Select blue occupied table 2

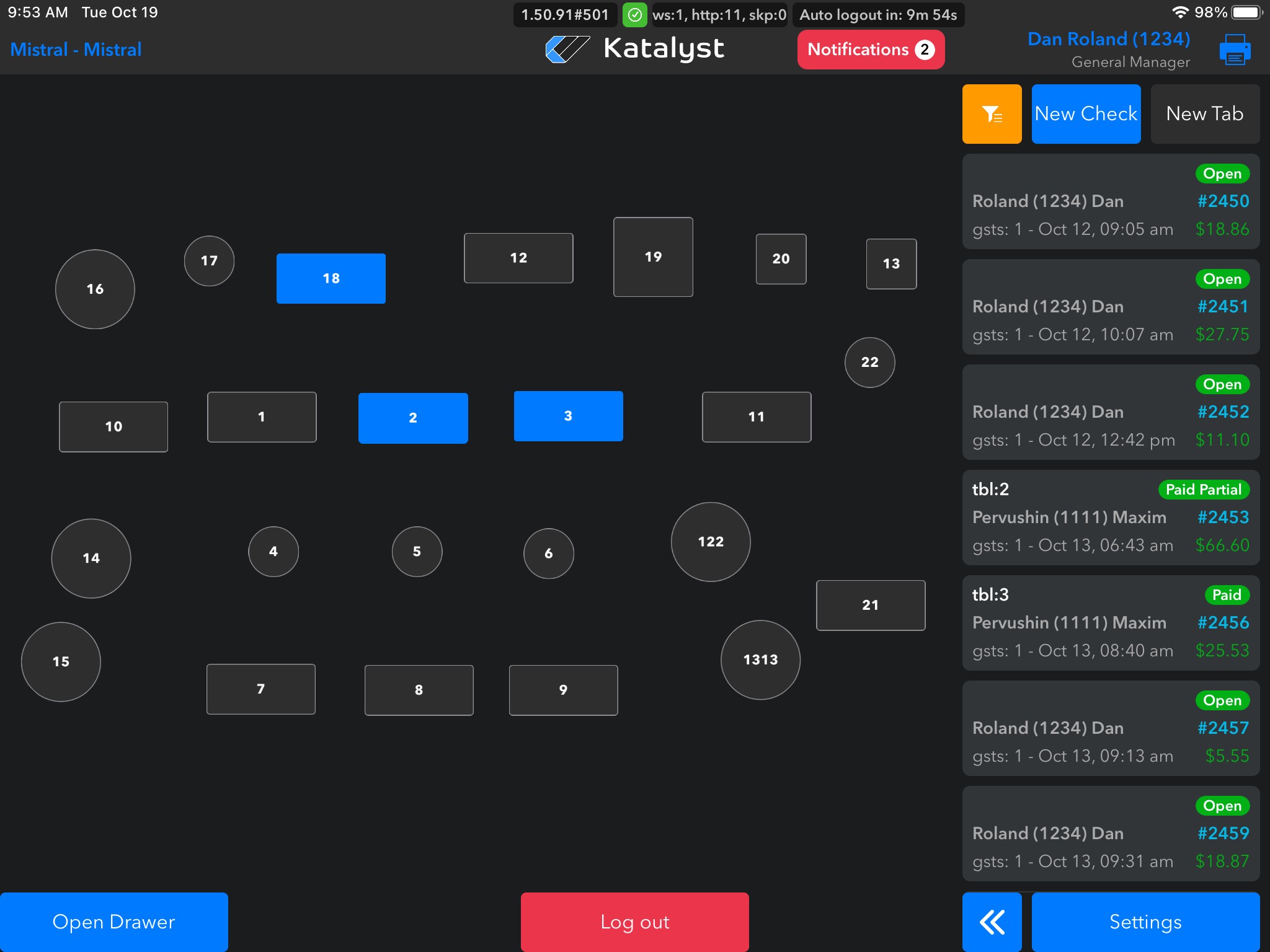point(413,418)
